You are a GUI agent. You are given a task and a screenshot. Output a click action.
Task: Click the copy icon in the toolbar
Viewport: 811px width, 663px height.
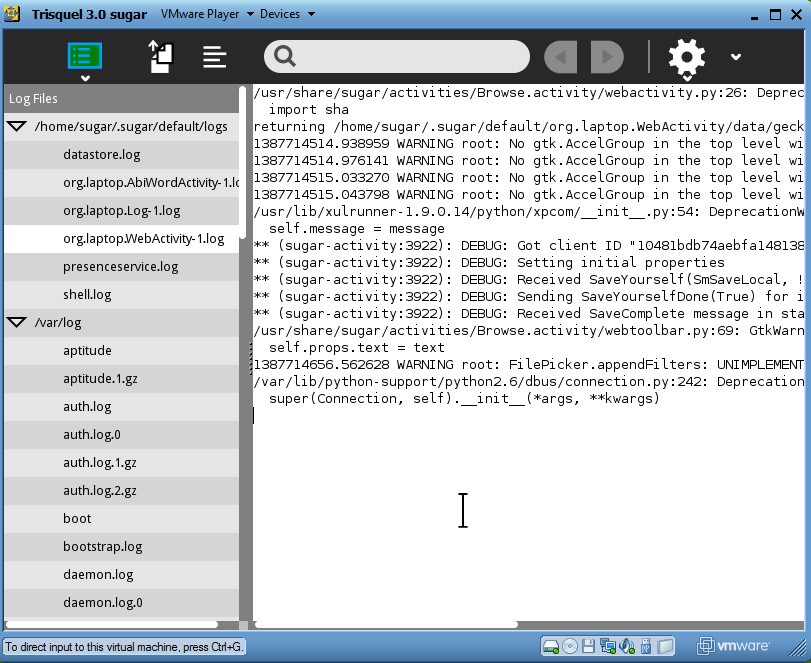[162, 57]
